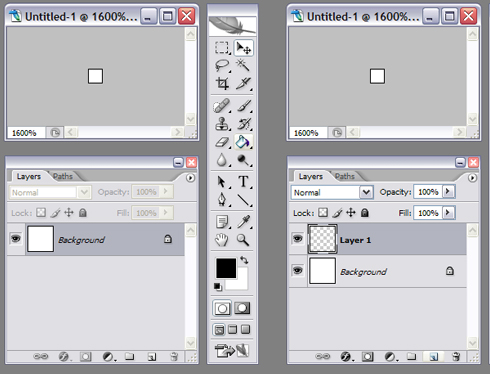Expand the Fill slider arrow in right panel
490x374 pixels.
click(x=448, y=213)
